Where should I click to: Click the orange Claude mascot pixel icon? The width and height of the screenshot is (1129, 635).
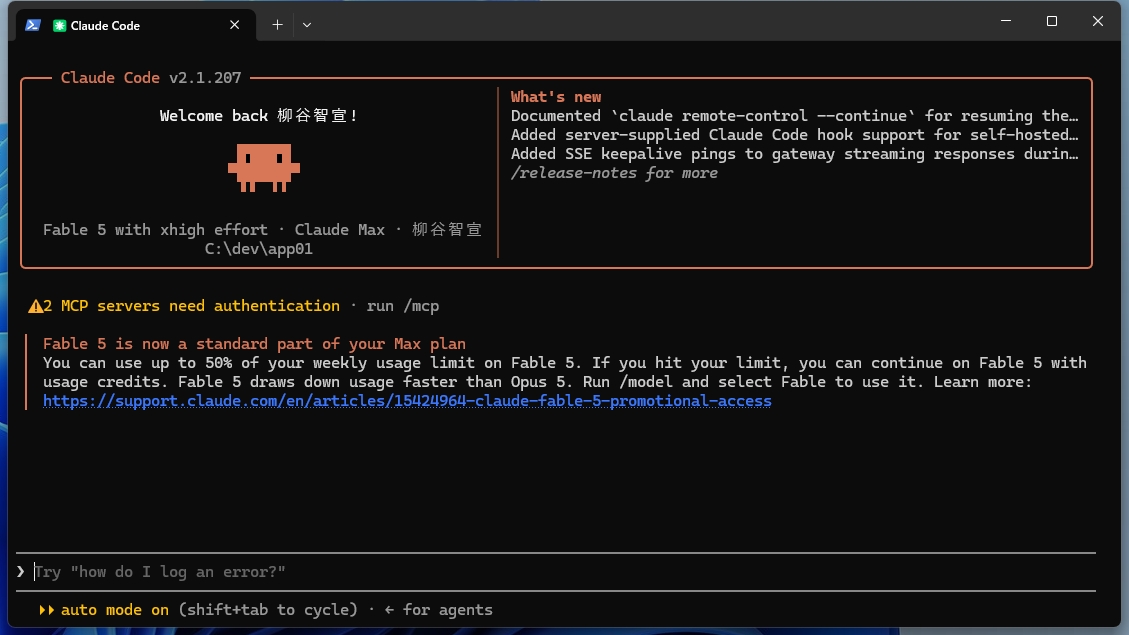tap(264, 168)
